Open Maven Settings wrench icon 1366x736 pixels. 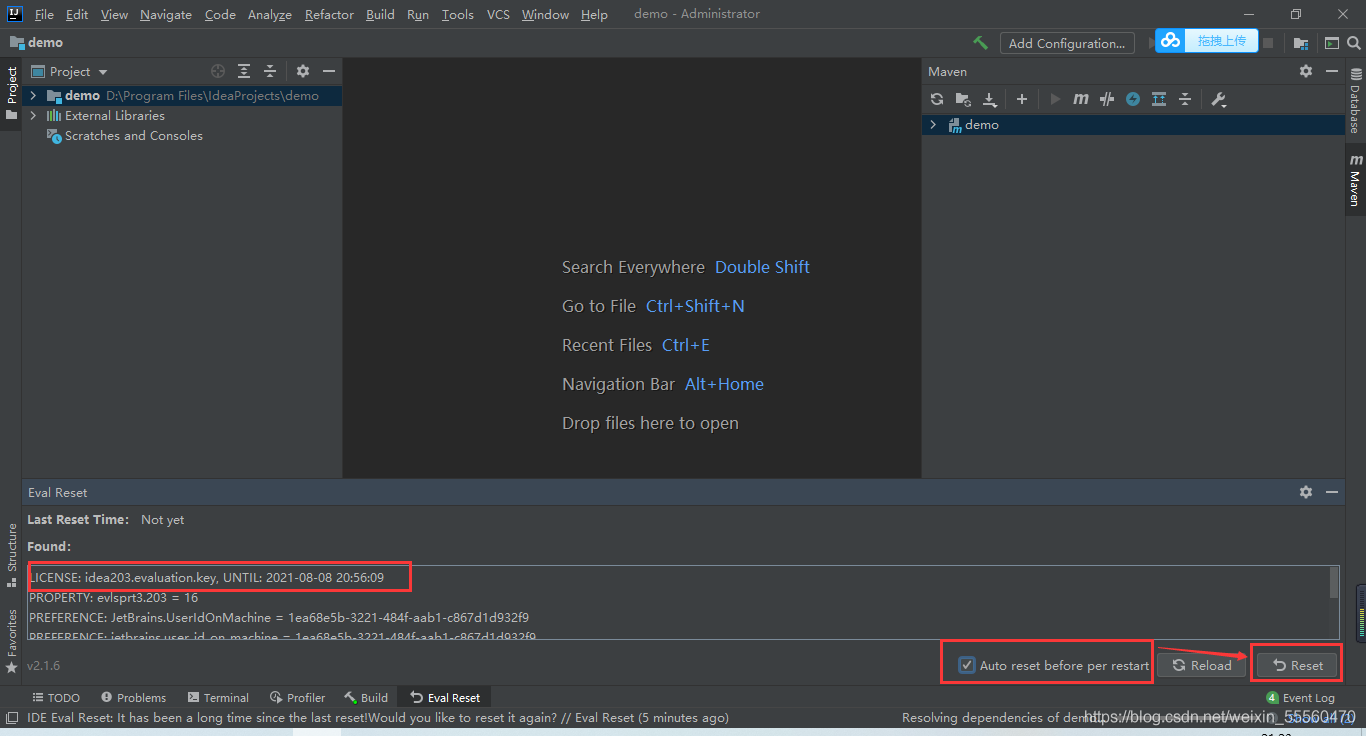[x=1218, y=99]
